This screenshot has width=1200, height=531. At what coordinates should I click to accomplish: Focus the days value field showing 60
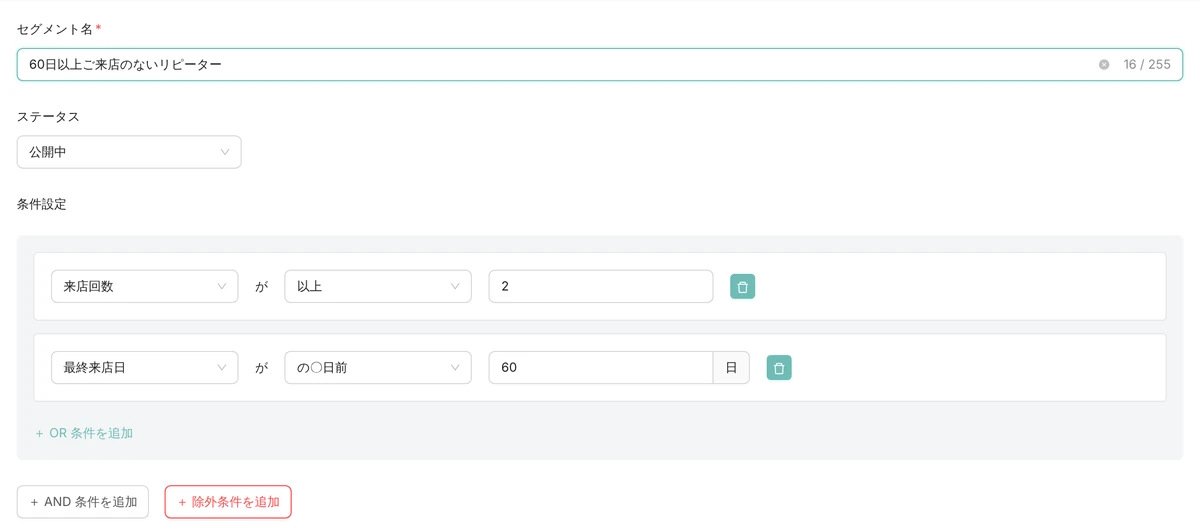click(x=601, y=367)
